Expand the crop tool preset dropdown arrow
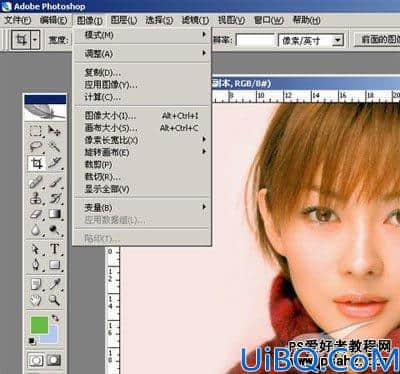 click(x=35, y=40)
